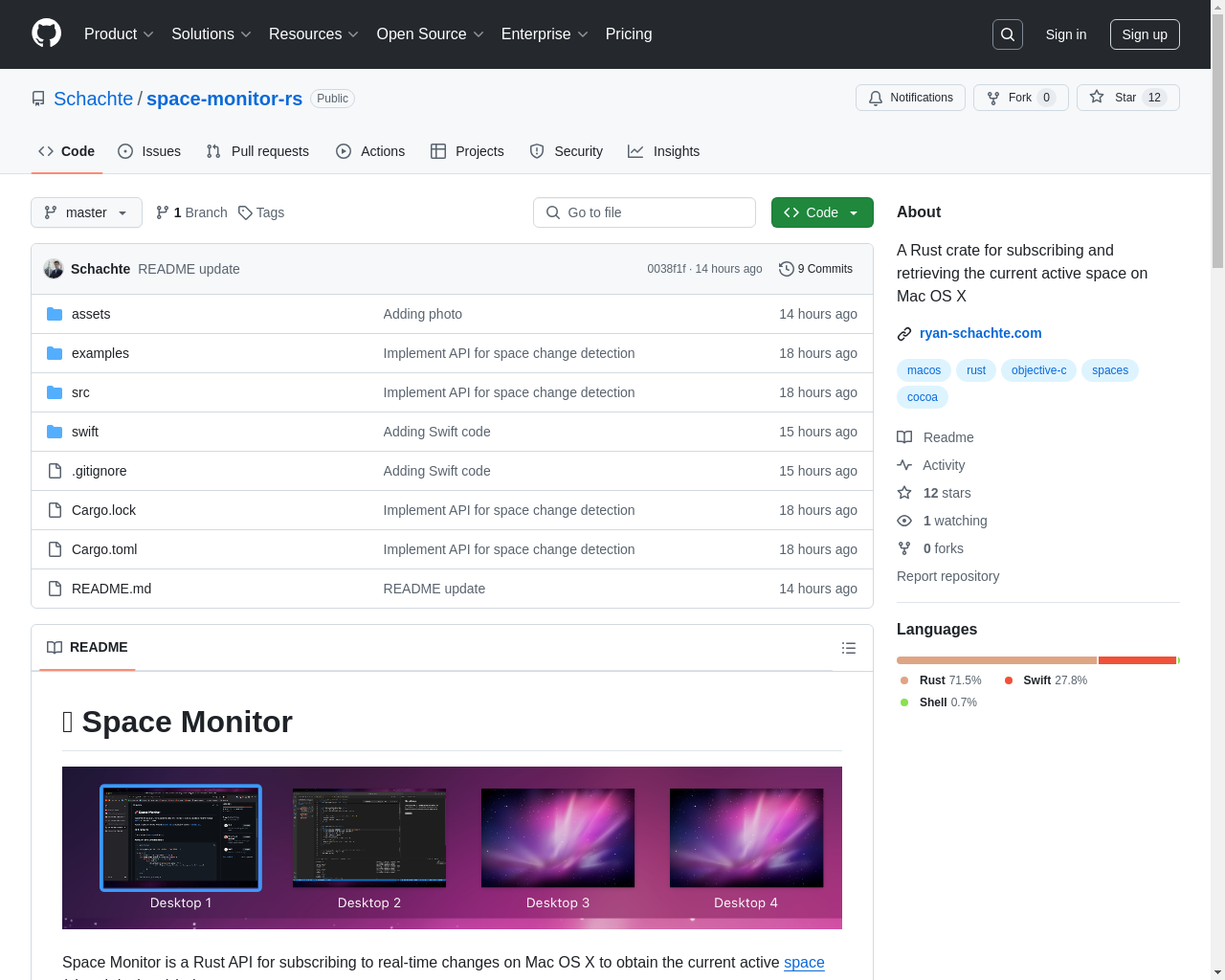1225x980 pixels.
Task: Click the README book icon in tab header
Action: tap(55, 647)
